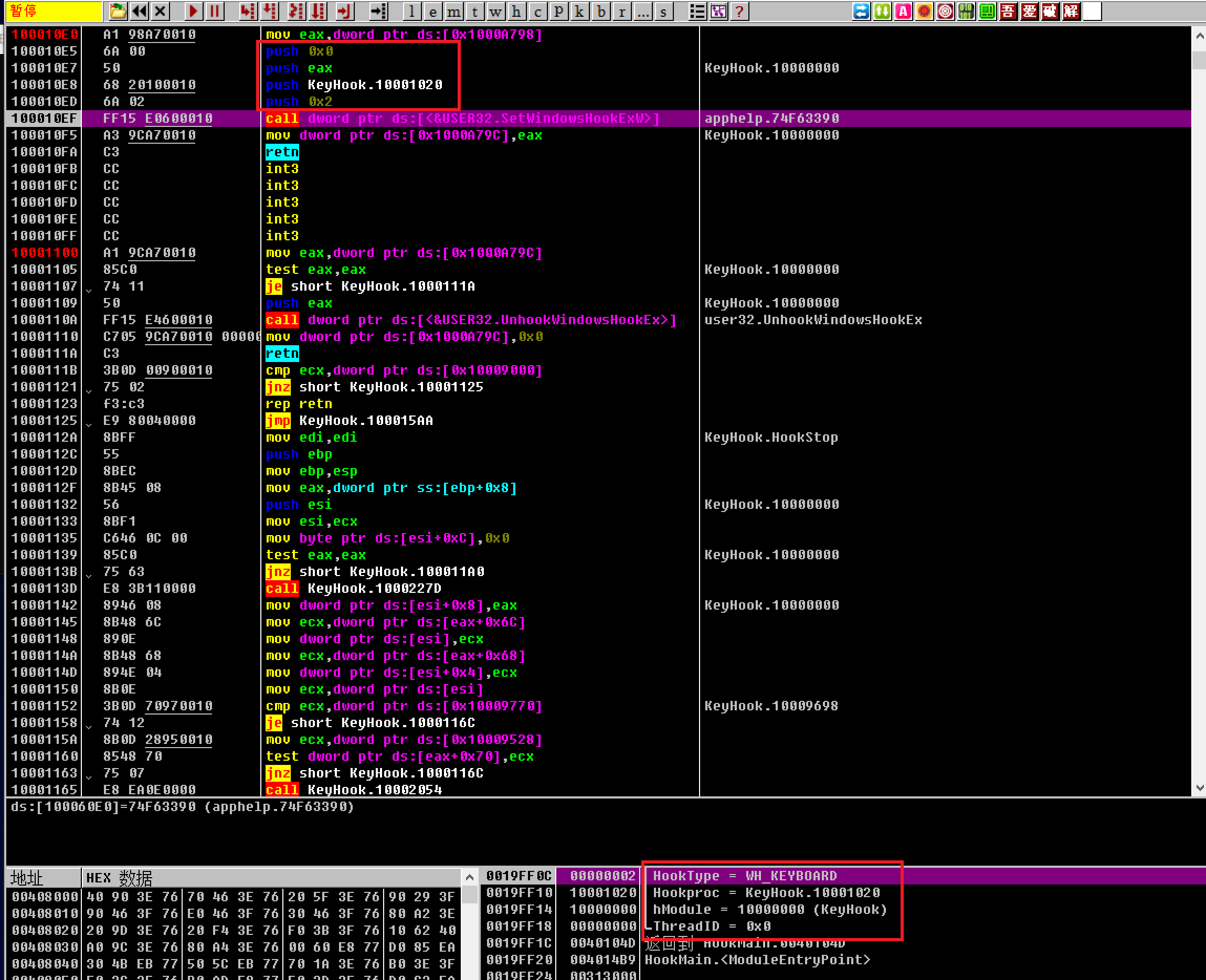This screenshot has width=1206, height=980.
Task: Click the Close program X icon
Action: click(x=161, y=10)
